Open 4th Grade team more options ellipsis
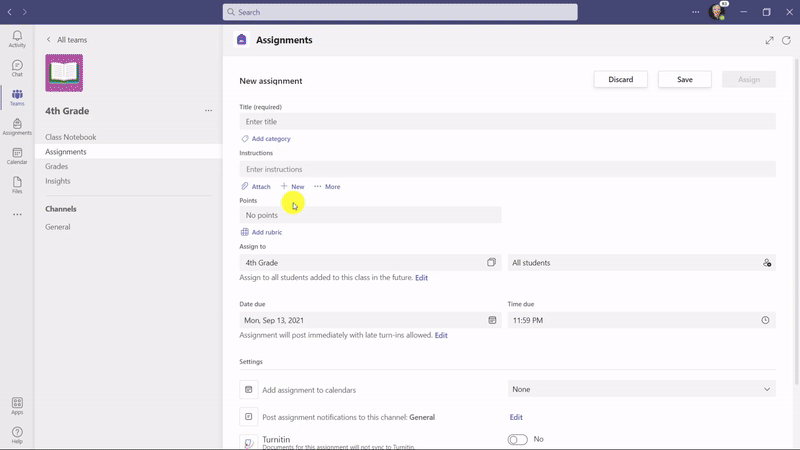The image size is (800, 450). [x=208, y=111]
